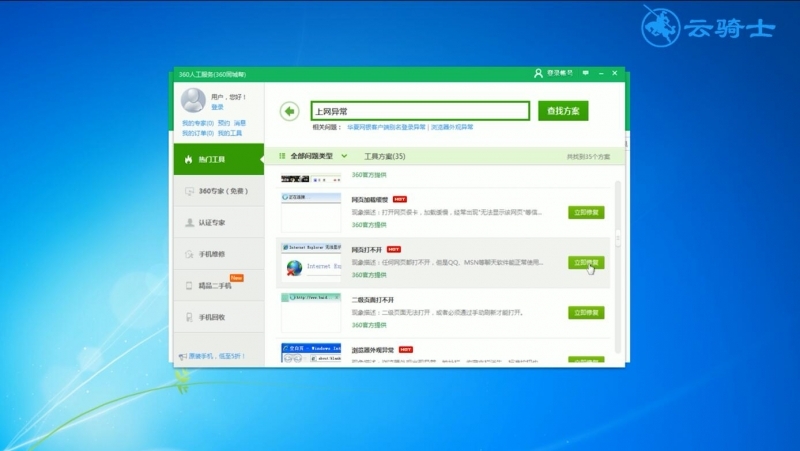The image size is (800, 451).
Task: Open the 精品二手机 sidebar tab
Action: coord(219,286)
